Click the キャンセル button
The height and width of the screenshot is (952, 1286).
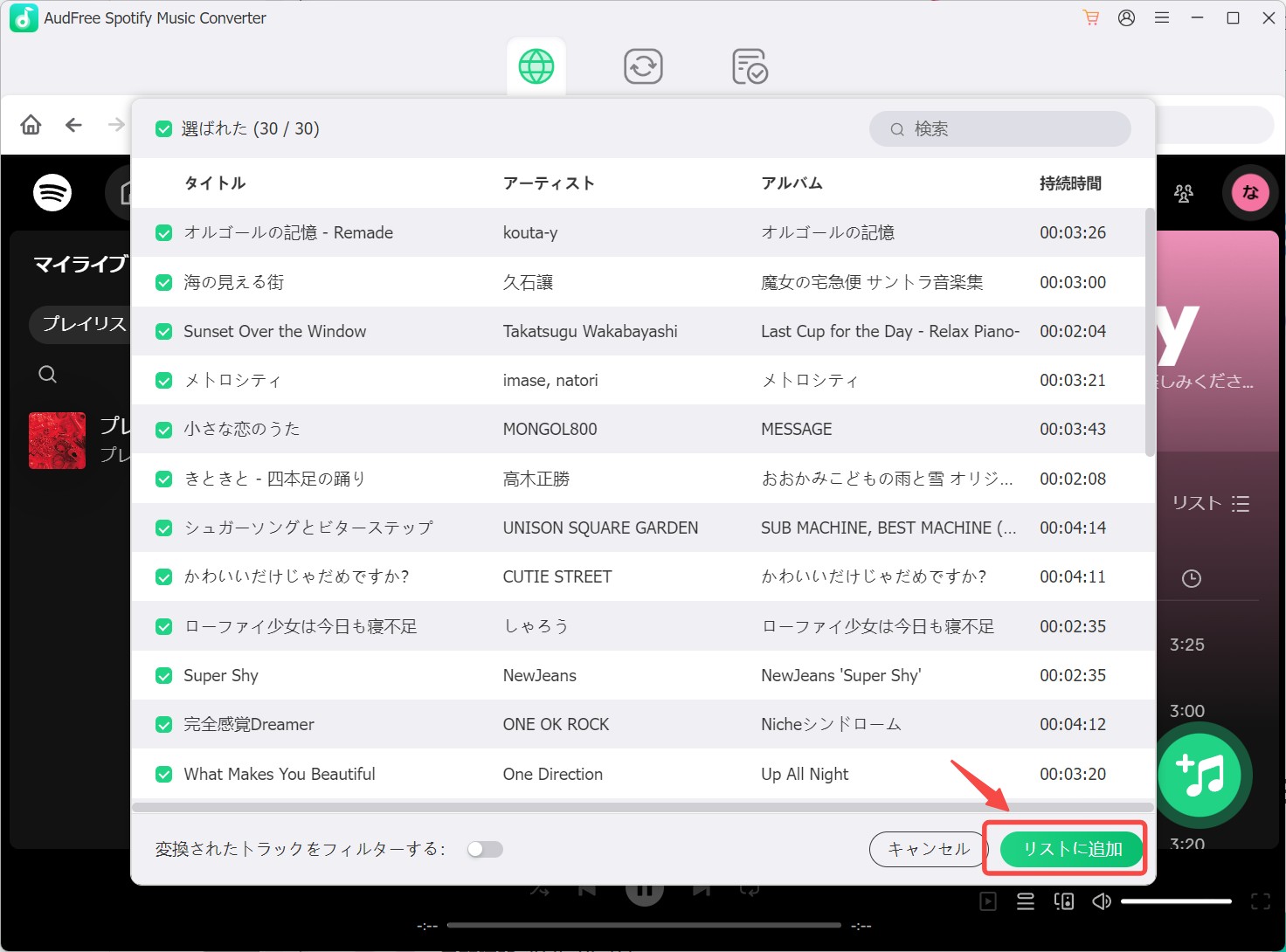coord(929,849)
